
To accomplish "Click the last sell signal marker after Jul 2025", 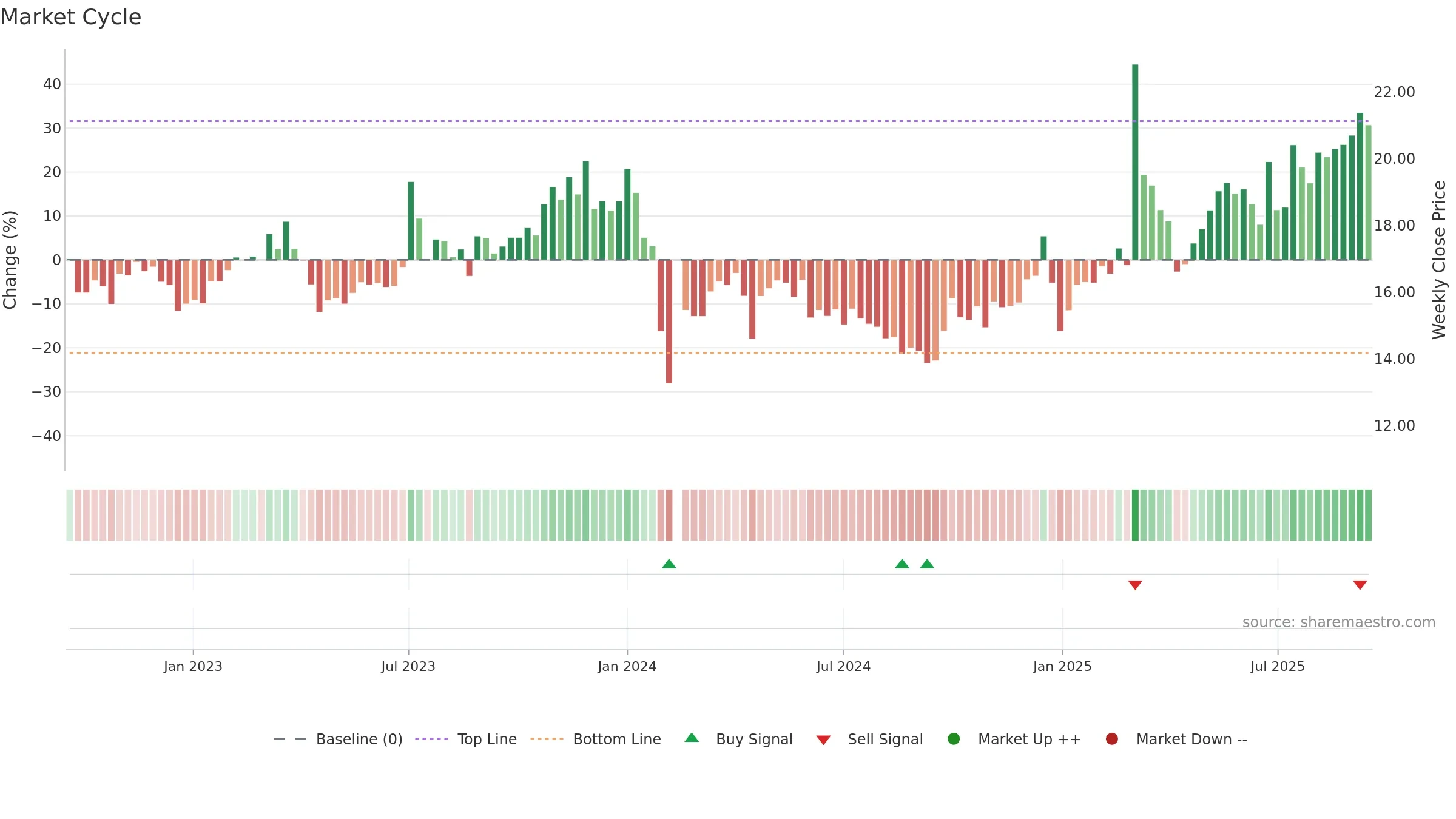I will pyautogui.click(x=1360, y=585).
